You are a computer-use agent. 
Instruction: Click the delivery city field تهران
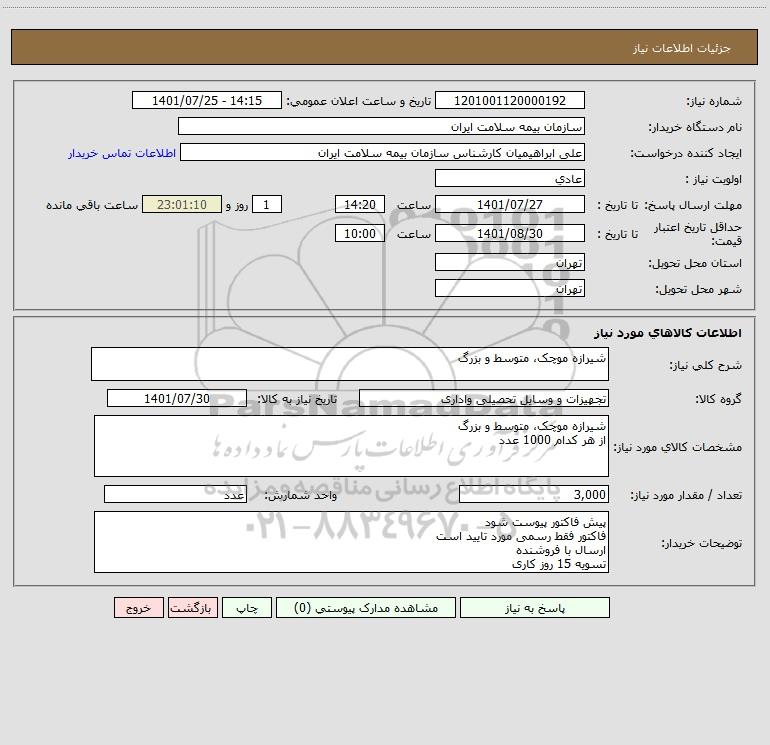pos(510,288)
